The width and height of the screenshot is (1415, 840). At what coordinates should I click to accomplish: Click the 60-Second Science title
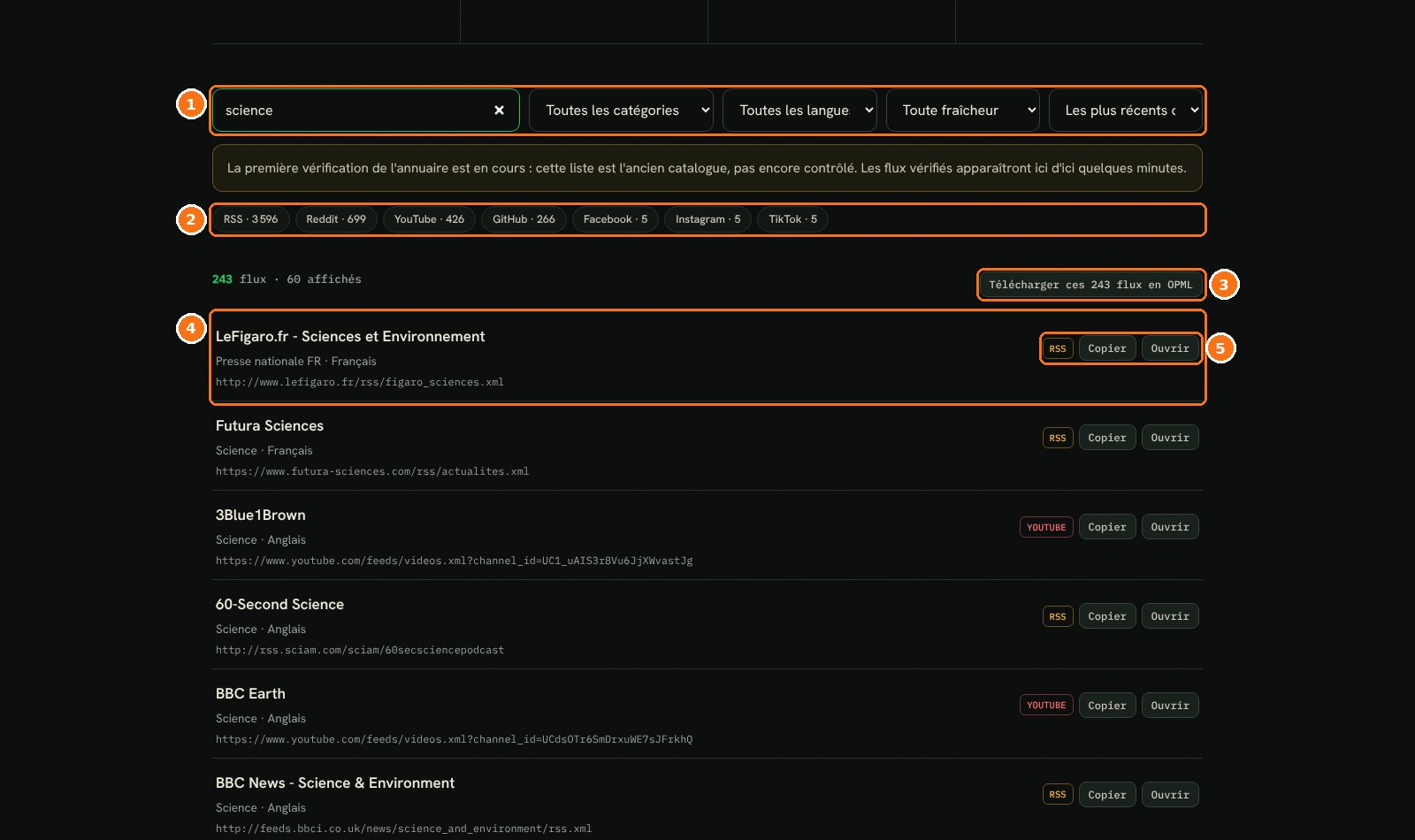pos(279,605)
